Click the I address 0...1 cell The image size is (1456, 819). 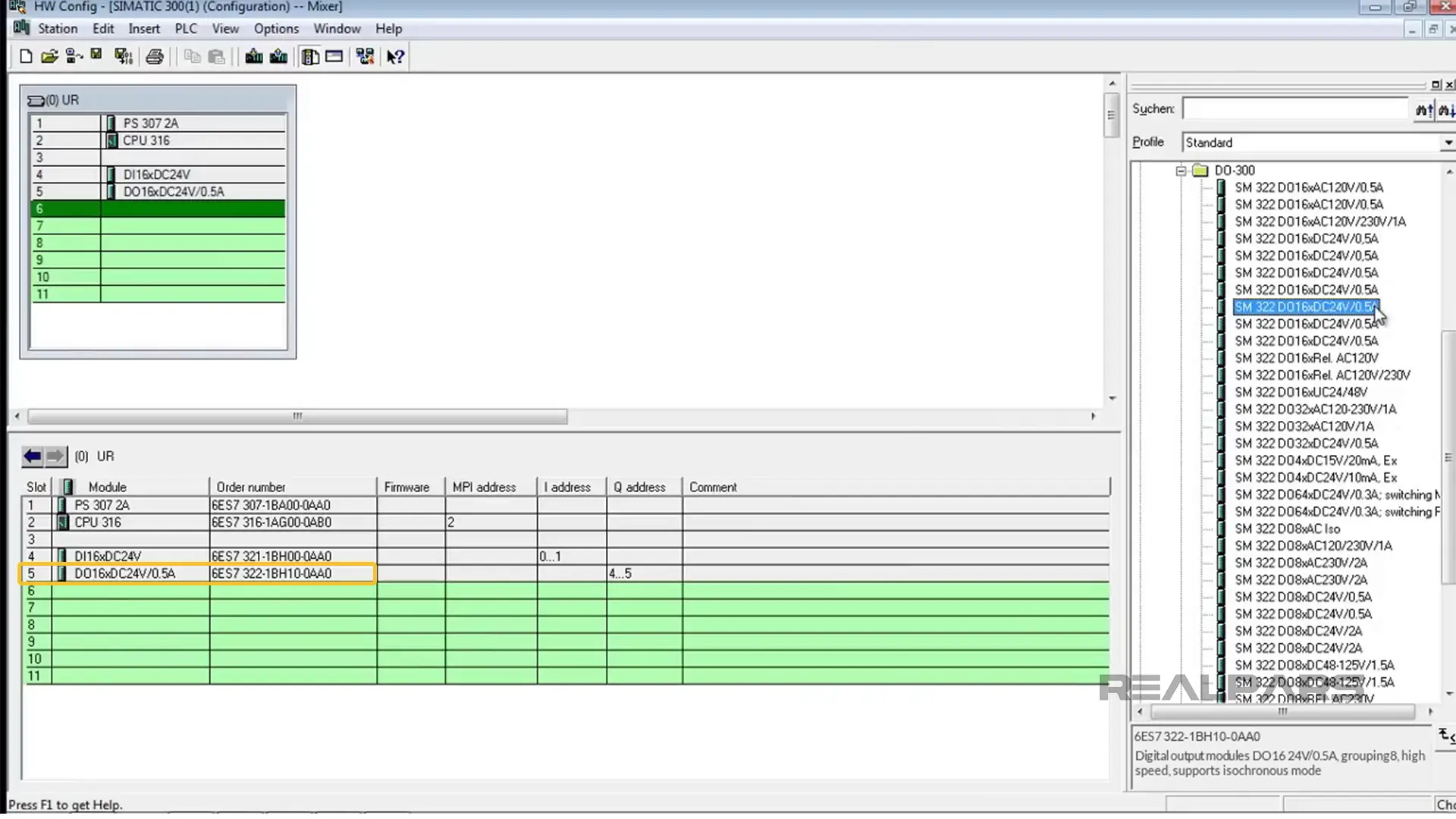(x=571, y=557)
